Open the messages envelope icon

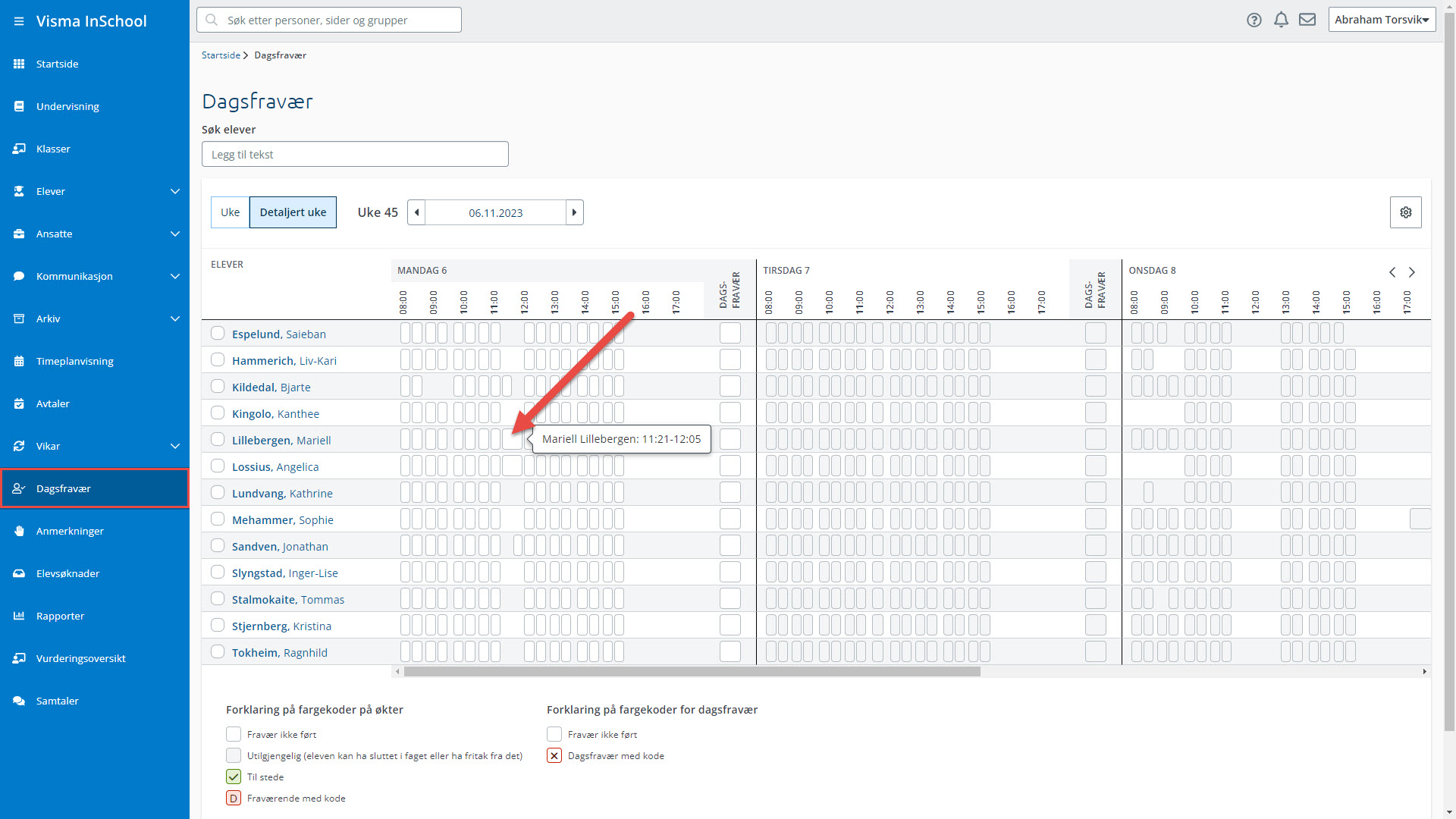tap(1307, 20)
